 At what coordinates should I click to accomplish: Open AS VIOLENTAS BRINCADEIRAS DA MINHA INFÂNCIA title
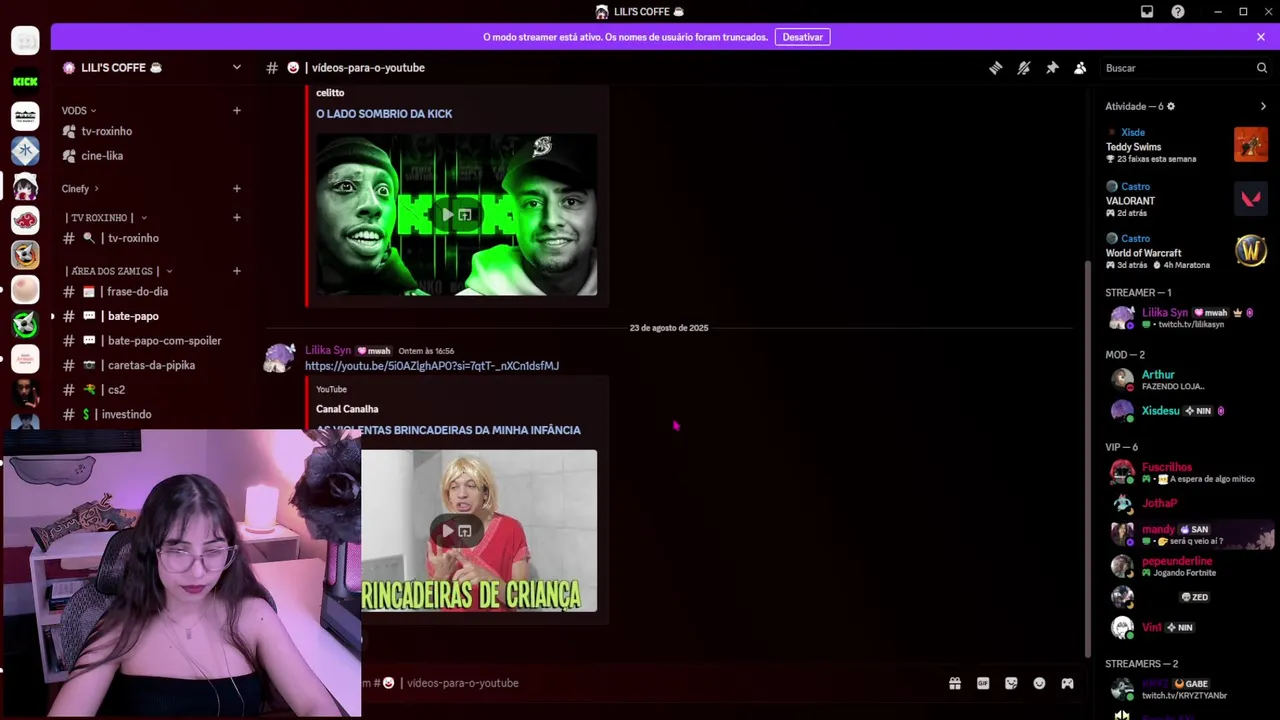click(448, 430)
